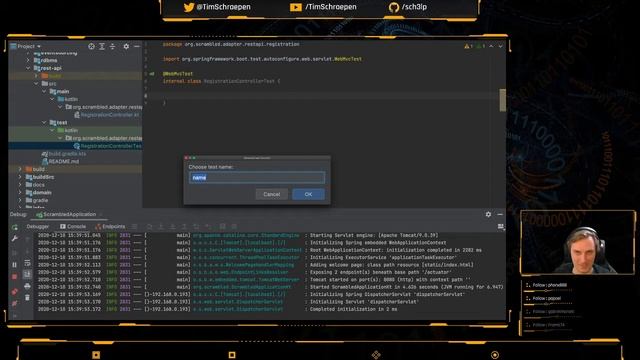
Task: Hide the Project panel with minus icon
Action: tap(137, 47)
